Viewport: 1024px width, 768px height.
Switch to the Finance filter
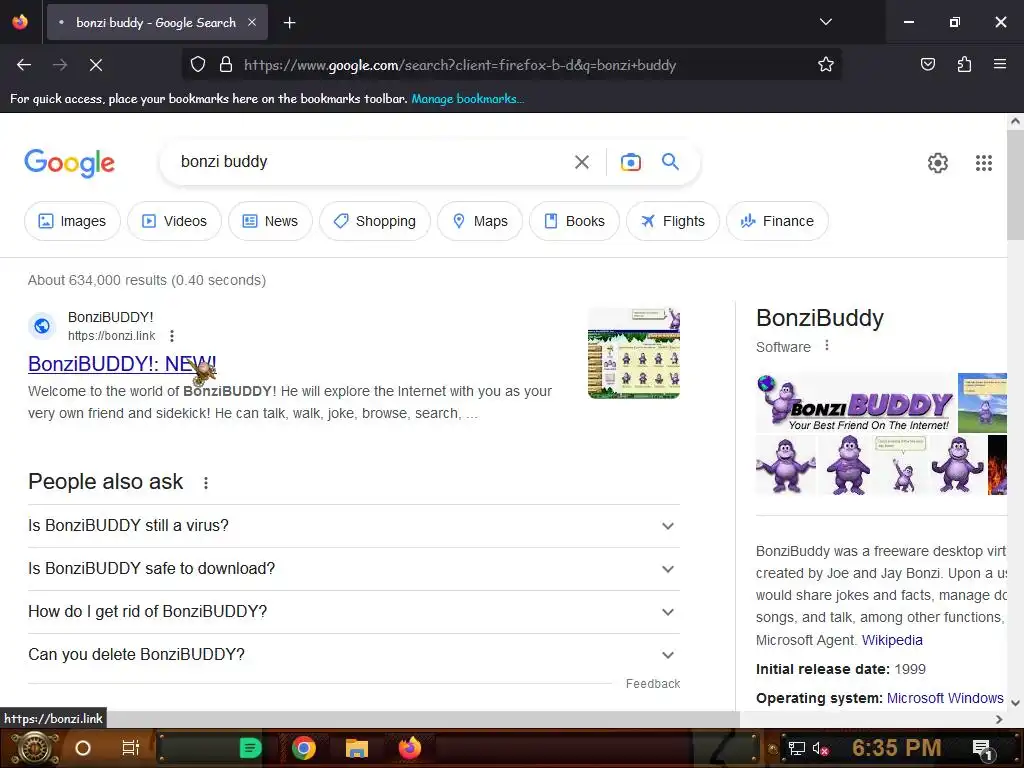coord(777,221)
